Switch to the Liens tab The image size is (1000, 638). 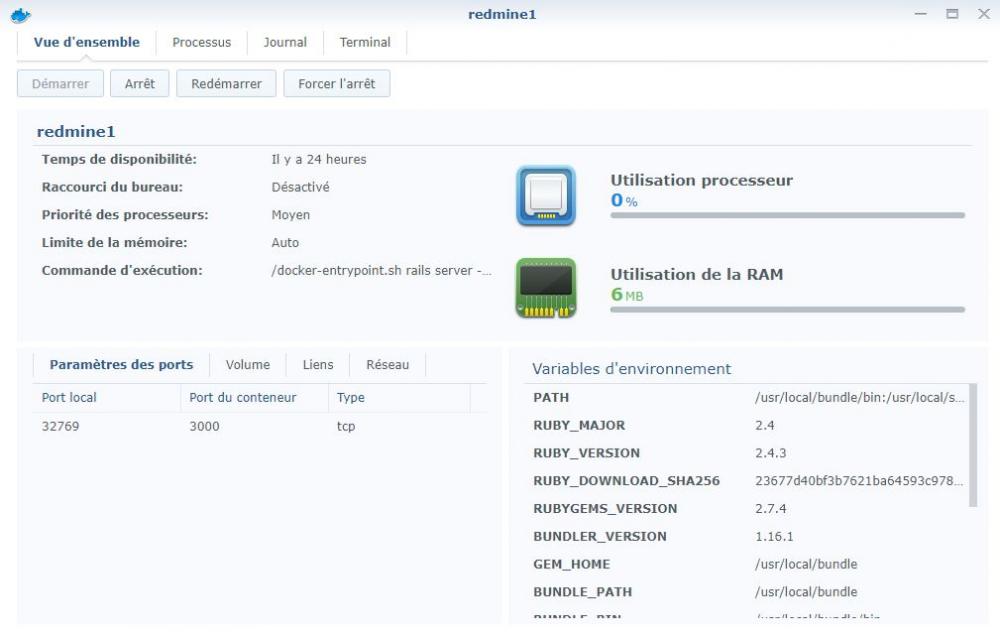[318, 365]
